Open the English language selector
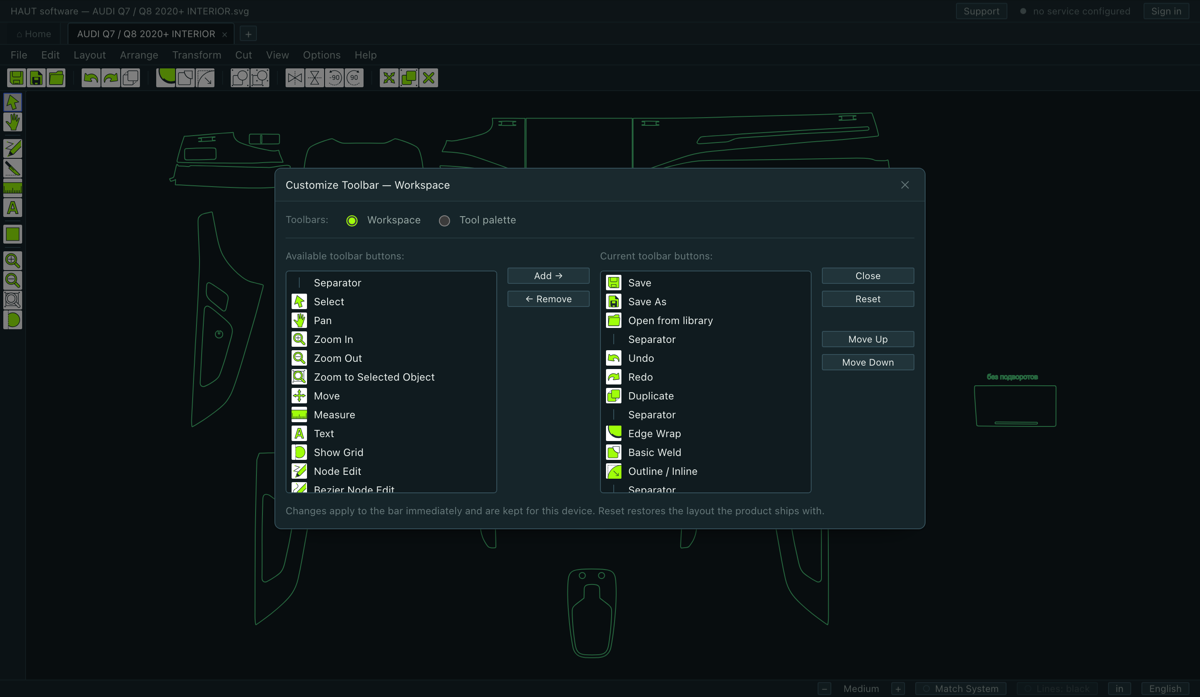This screenshot has height=697, width=1200. click(x=1165, y=688)
